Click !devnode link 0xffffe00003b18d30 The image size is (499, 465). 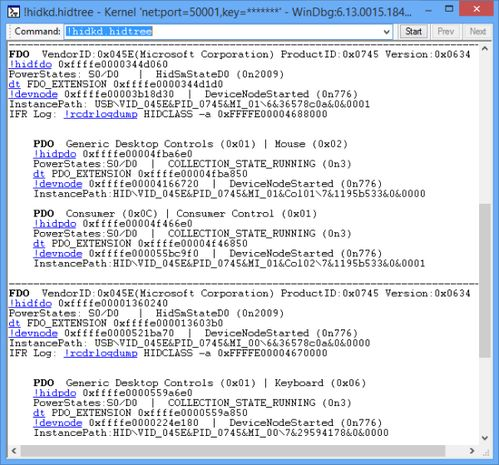(33, 94)
